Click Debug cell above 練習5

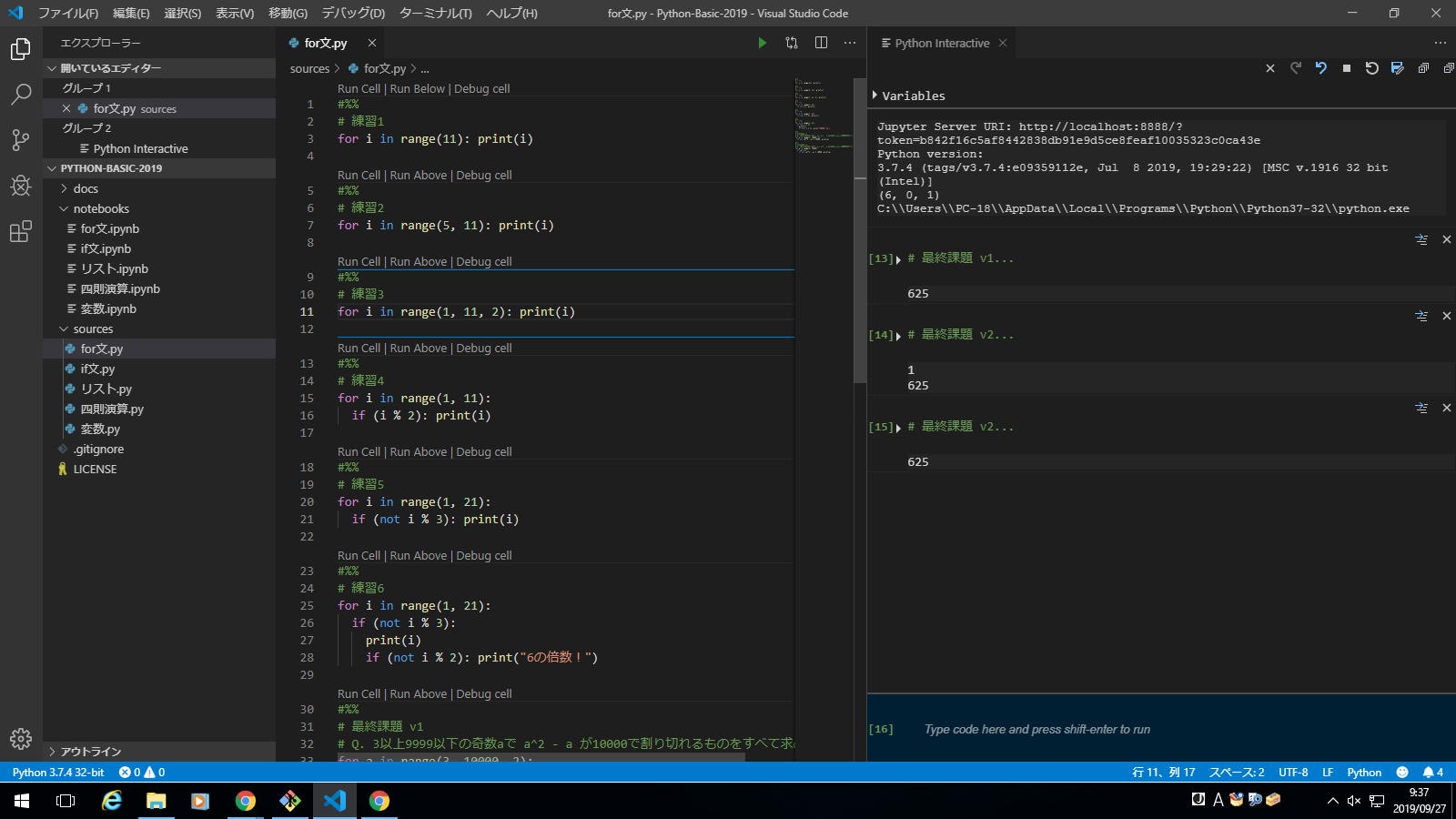[483, 452]
